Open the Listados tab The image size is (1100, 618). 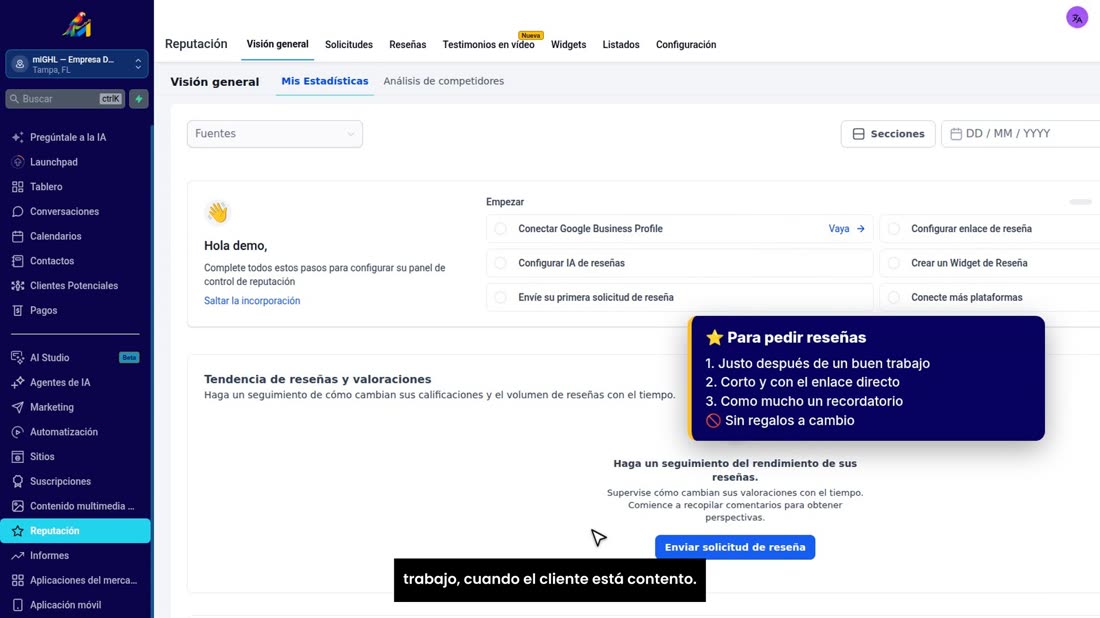tap(621, 45)
